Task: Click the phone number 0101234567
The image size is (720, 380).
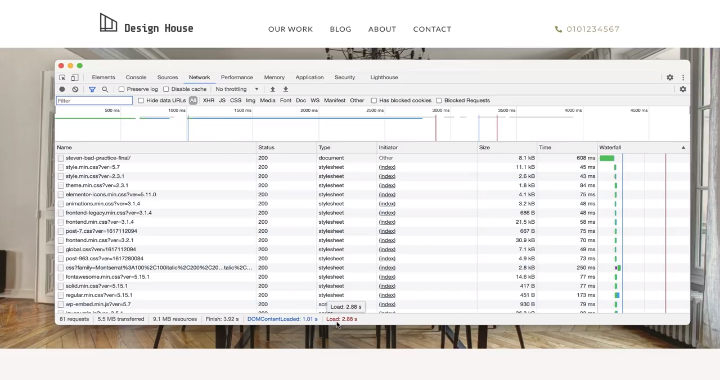Action: (x=593, y=29)
